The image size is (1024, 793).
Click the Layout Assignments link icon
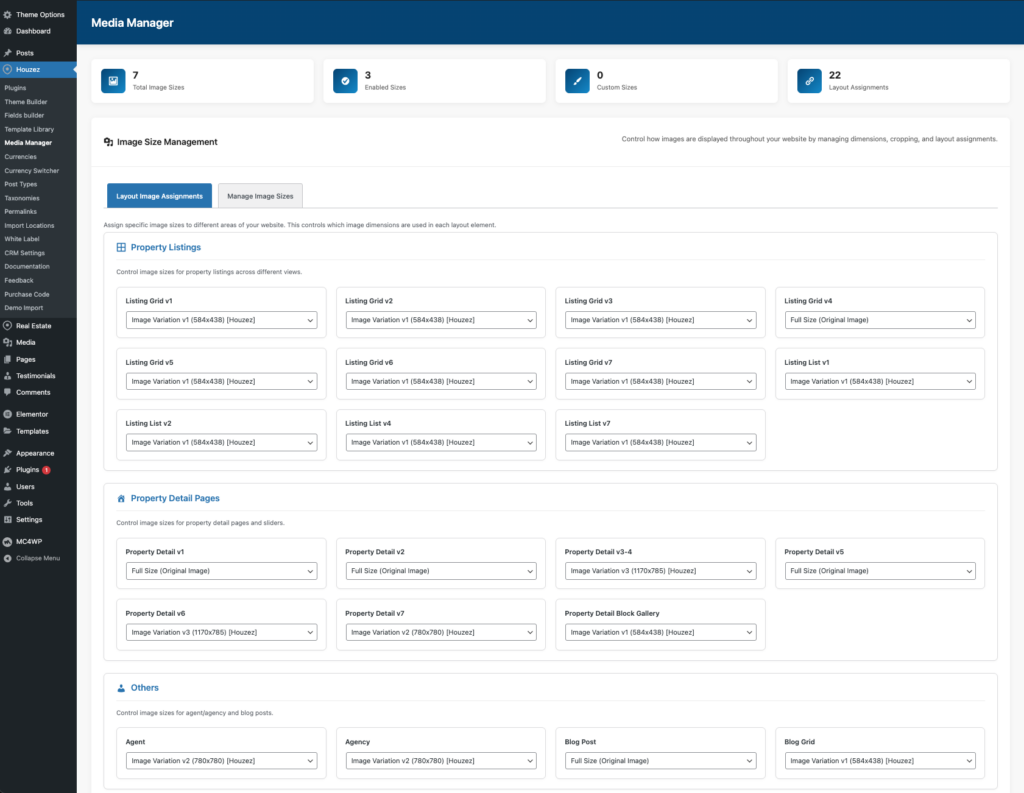pyautogui.click(x=809, y=81)
